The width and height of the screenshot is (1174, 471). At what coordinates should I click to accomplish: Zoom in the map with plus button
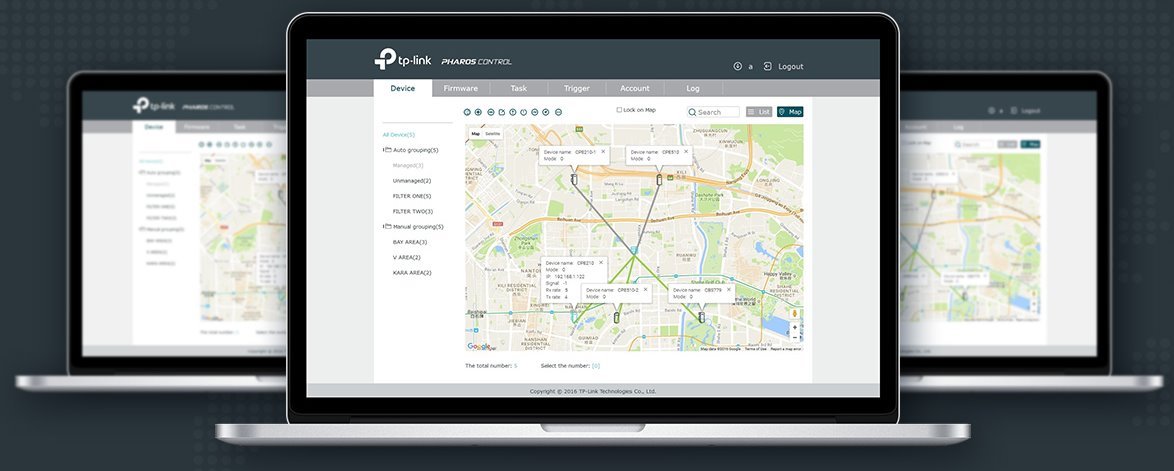point(795,327)
